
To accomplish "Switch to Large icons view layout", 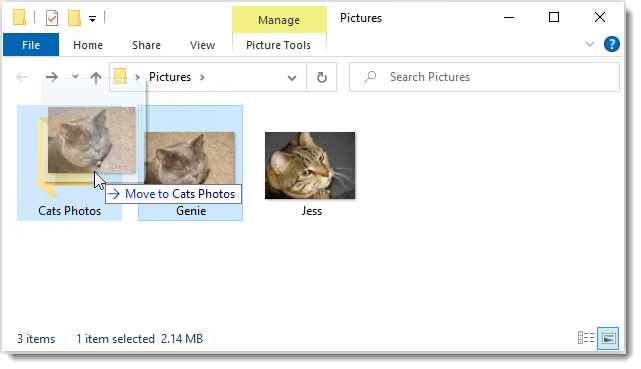I will (608, 338).
